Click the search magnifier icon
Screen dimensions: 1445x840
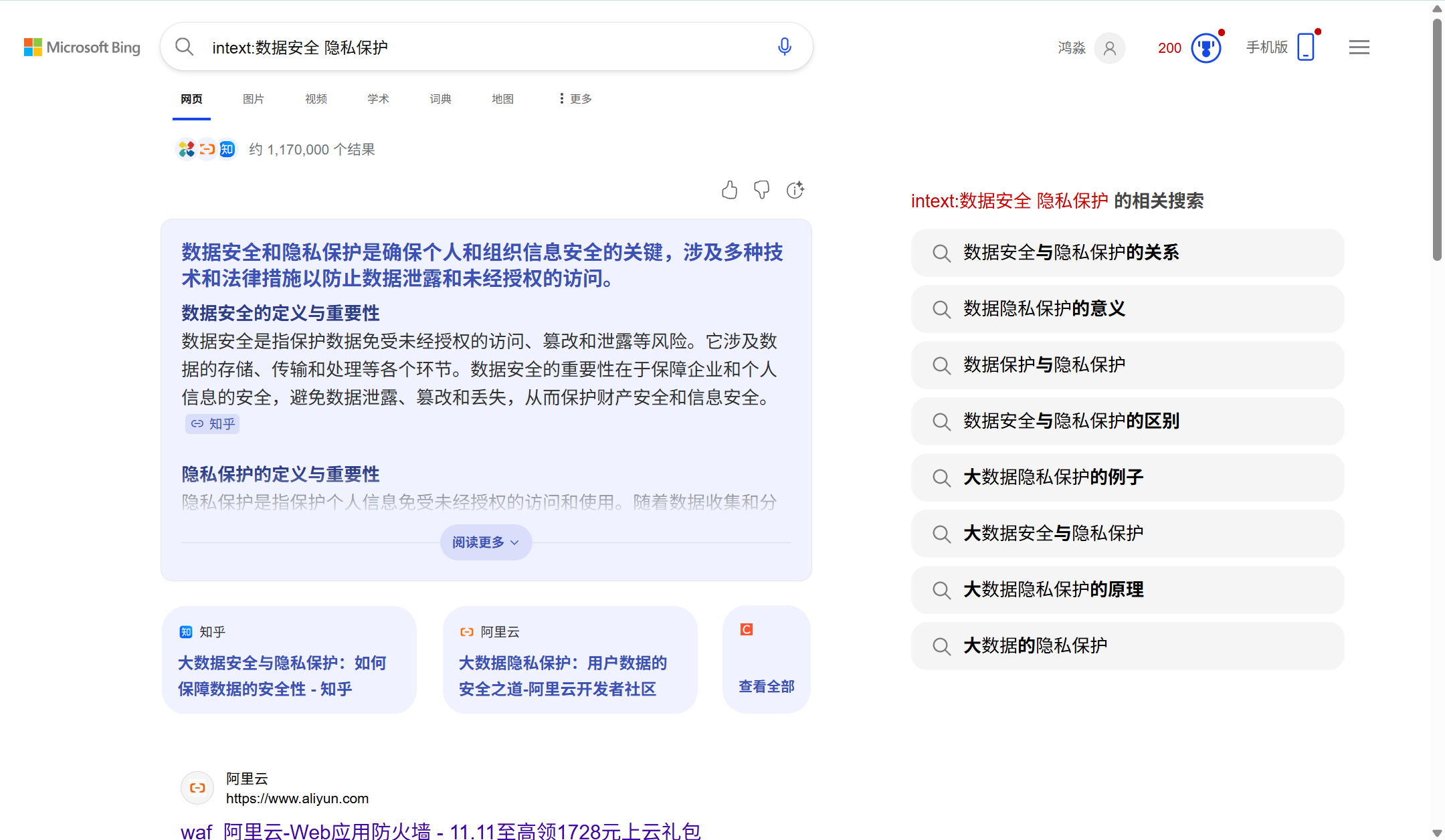pos(184,46)
